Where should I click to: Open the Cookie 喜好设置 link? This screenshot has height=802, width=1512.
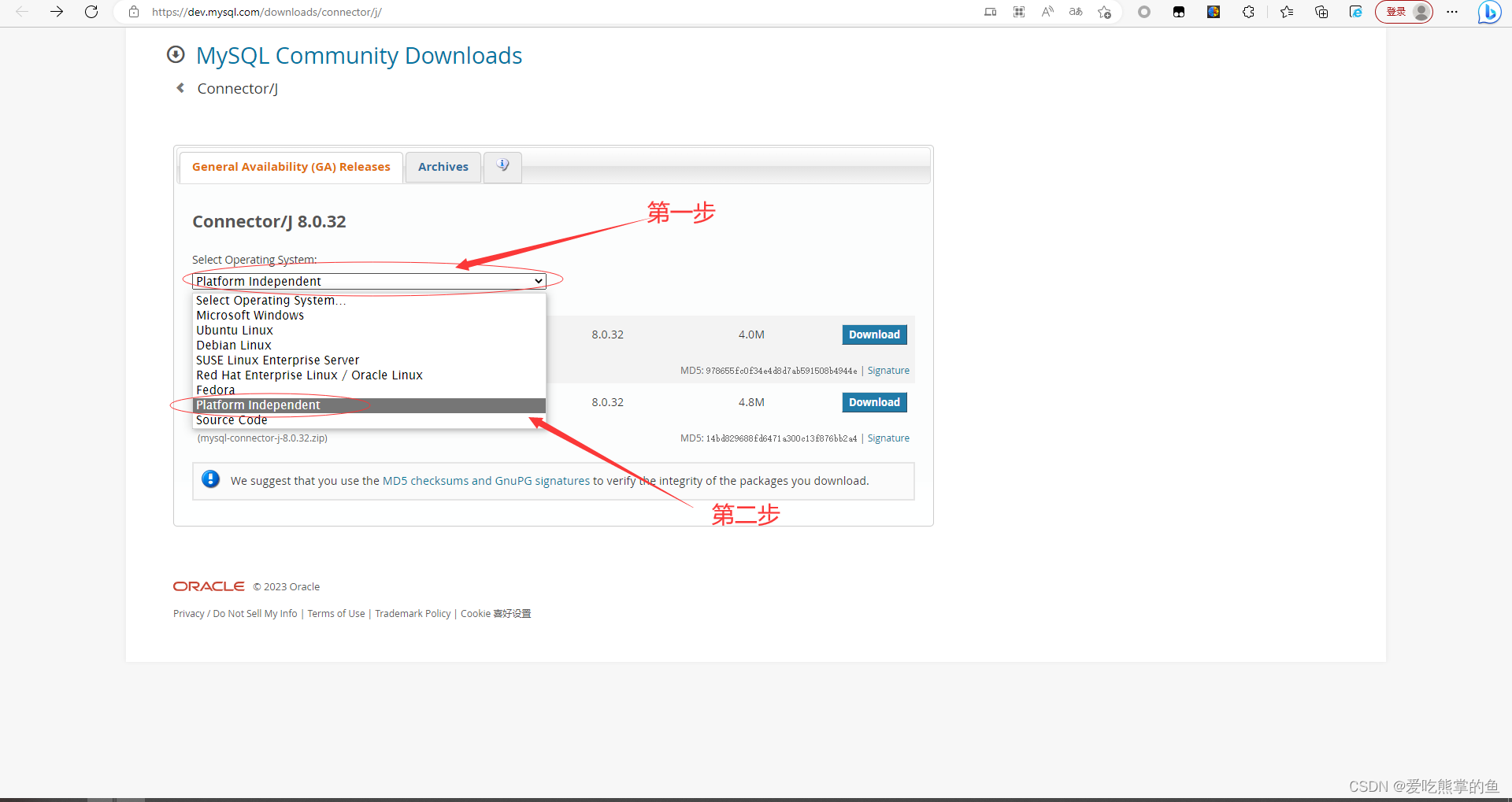pos(496,614)
